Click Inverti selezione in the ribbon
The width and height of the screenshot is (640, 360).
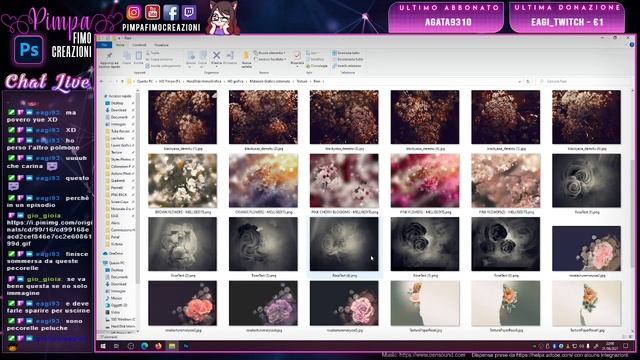click(346, 66)
